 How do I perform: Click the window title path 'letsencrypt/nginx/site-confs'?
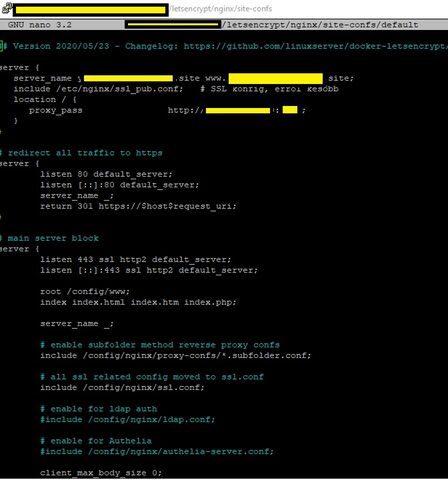(x=221, y=9)
